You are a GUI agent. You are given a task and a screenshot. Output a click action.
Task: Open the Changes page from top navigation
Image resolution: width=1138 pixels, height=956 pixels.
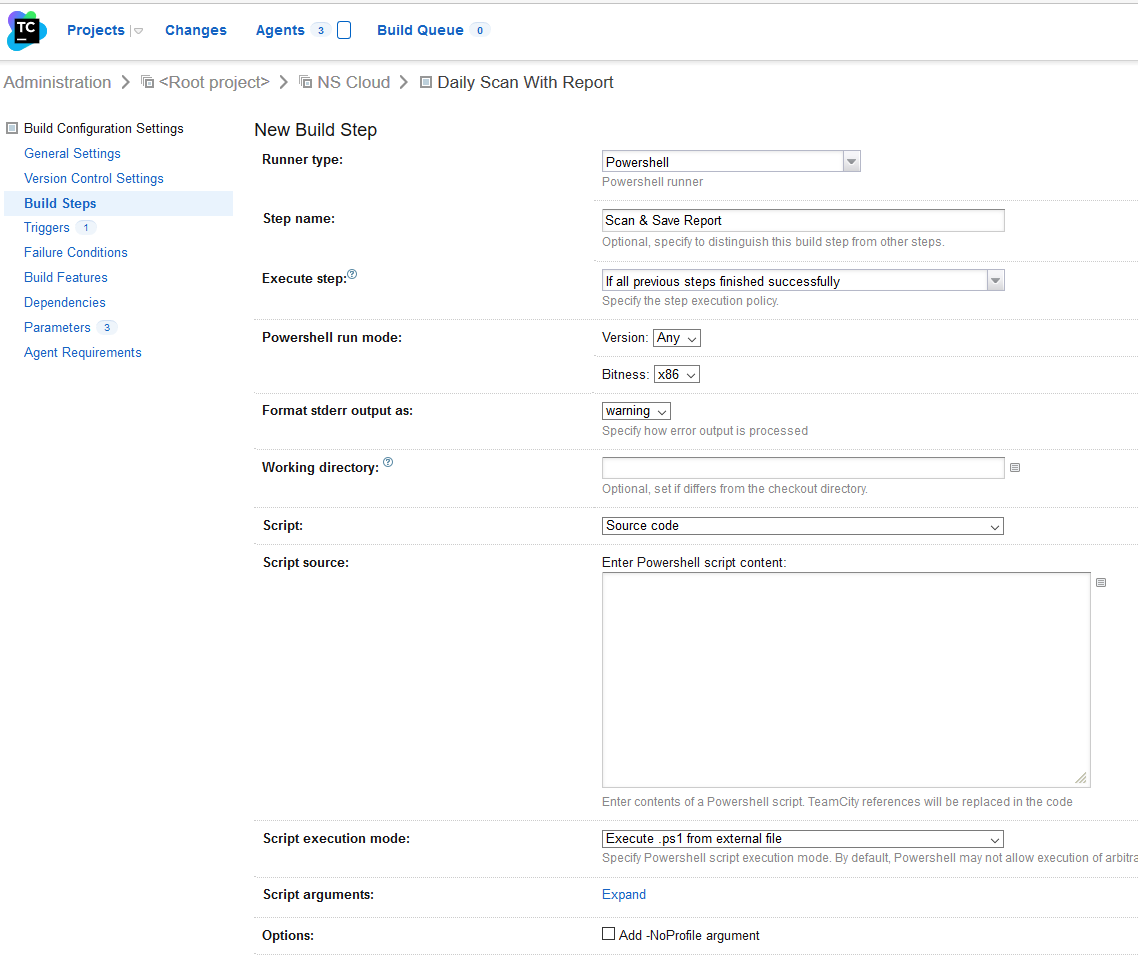pos(195,30)
